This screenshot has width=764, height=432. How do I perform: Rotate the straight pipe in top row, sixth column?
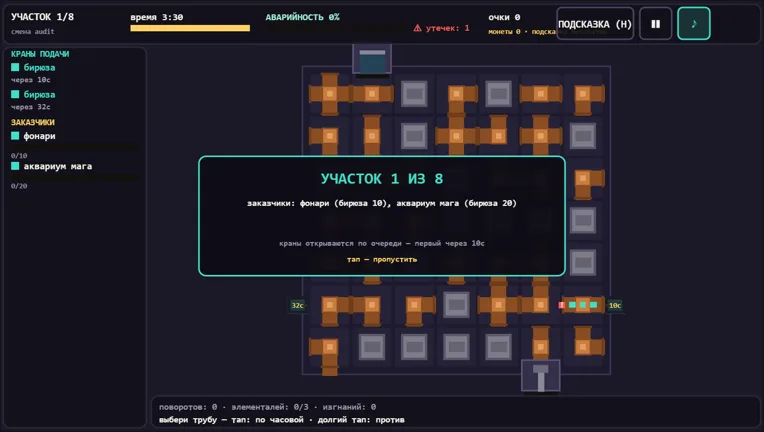tap(541, 94)
